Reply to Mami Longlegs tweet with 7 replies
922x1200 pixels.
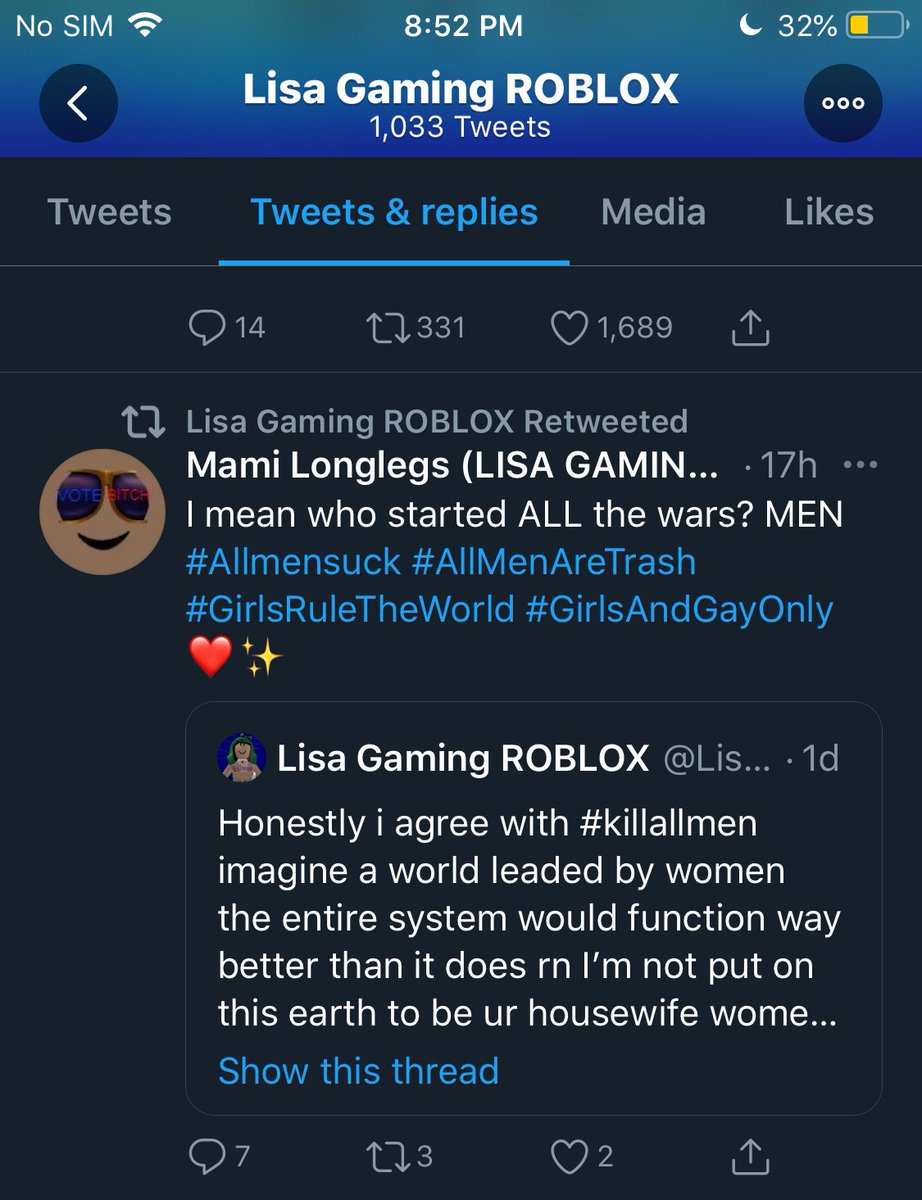click(x=218, y=1157)
